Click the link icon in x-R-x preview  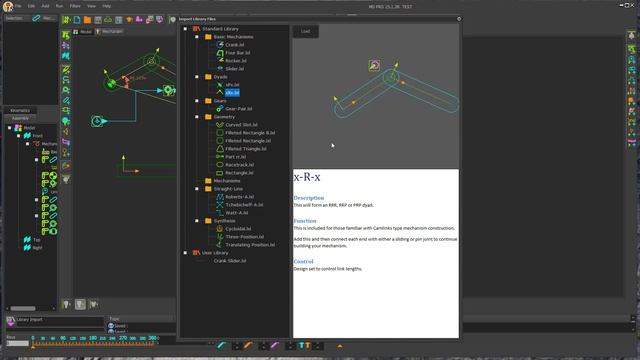click(x=374, y=65)
